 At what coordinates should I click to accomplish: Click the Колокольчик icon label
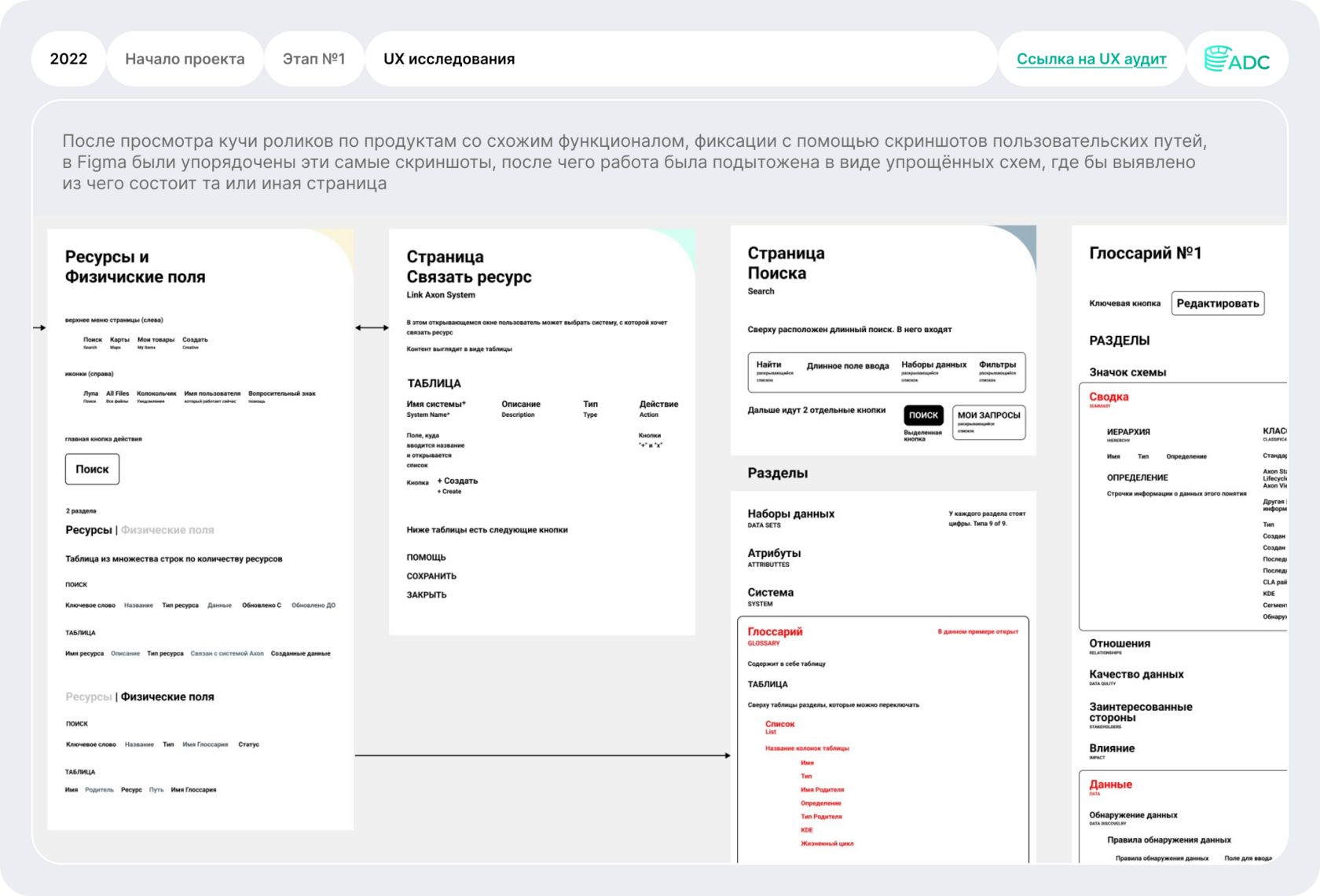[x=156, y=393]
